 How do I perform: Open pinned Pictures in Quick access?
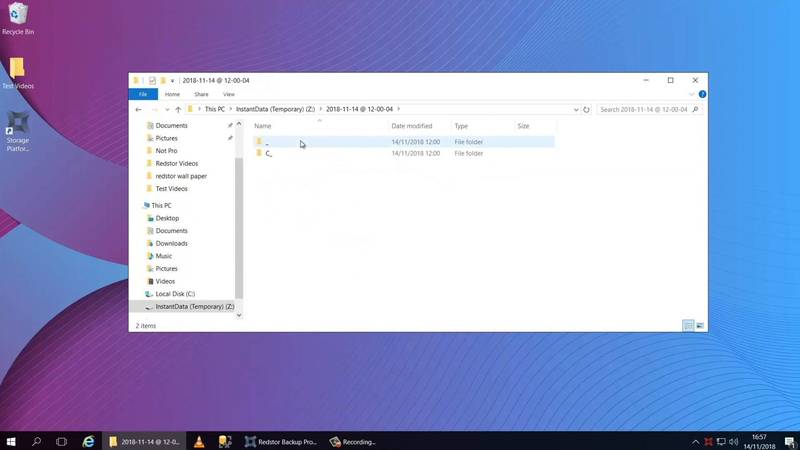pyautogui.click(x=166, y=138)
